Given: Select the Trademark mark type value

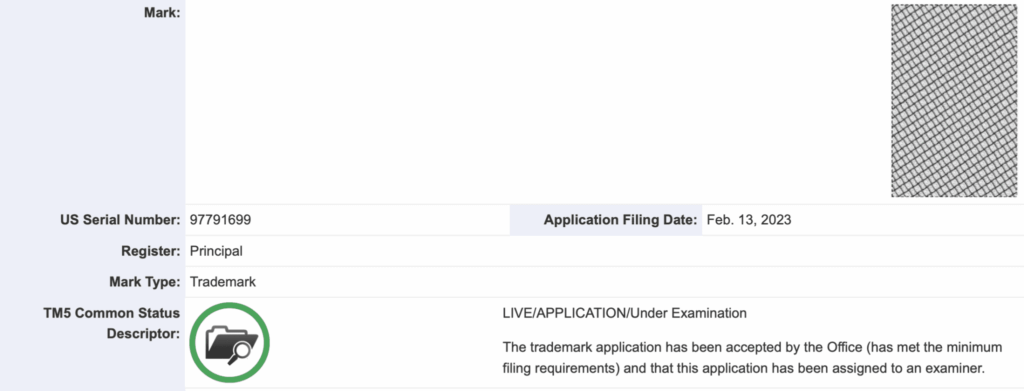Looking at the screenshot, I should pyautogui.click(x=223, y=283).
